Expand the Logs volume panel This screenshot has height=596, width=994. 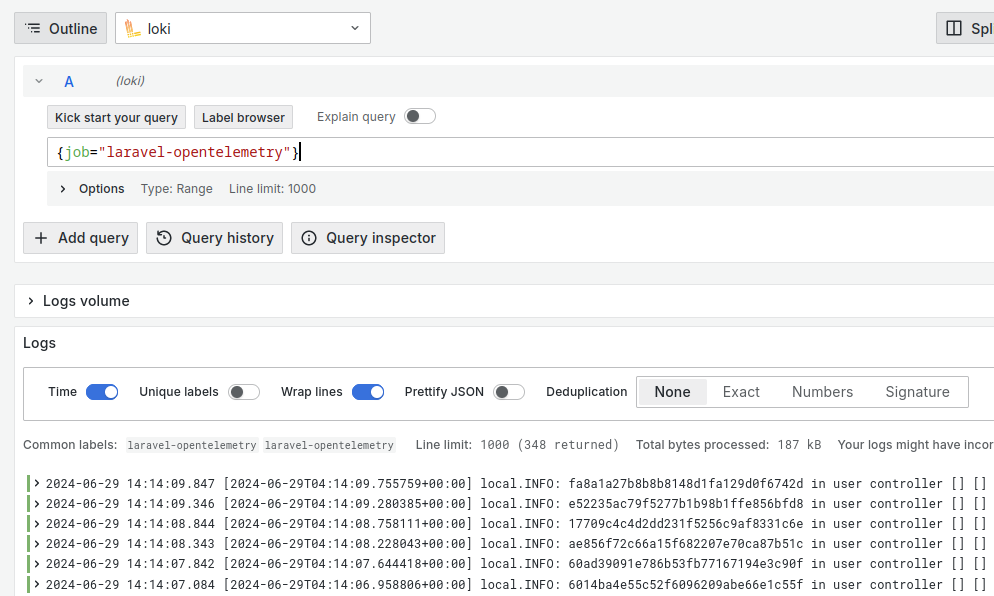tap(30, 301)
